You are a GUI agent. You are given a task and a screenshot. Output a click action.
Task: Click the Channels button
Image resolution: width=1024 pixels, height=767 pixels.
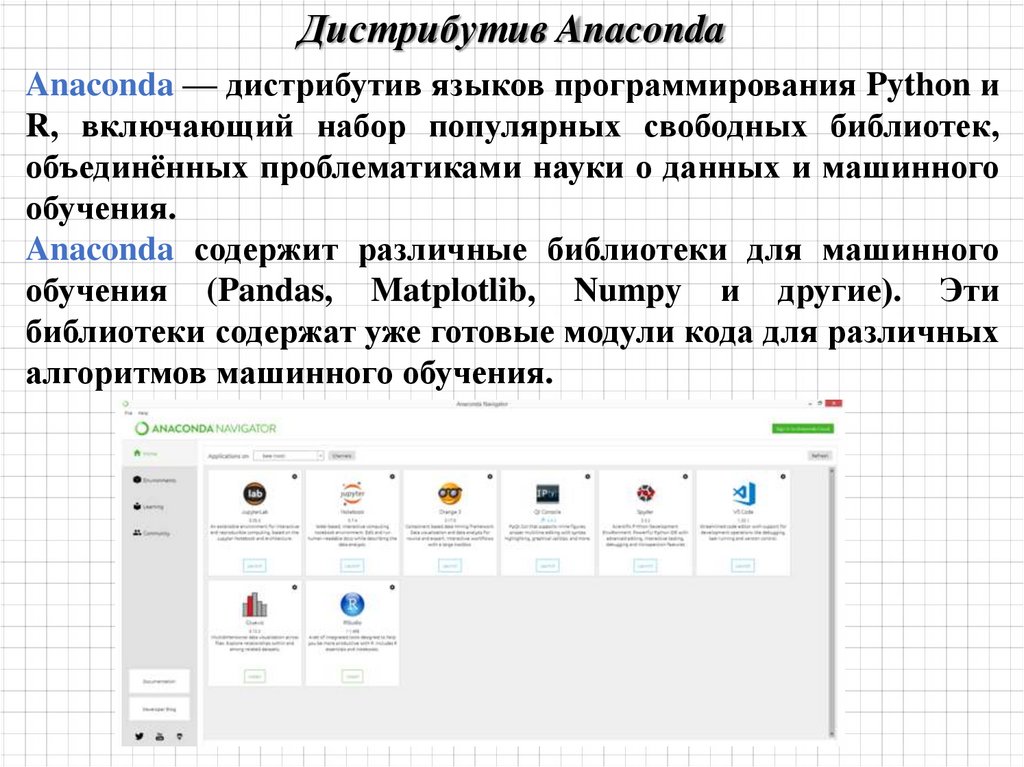(x=342, y=456)
